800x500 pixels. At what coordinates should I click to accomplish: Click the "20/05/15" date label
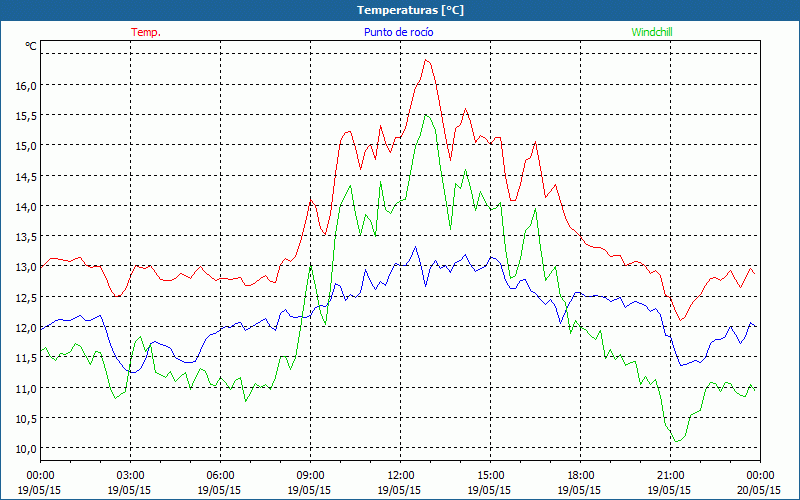(x=760, y=490)
